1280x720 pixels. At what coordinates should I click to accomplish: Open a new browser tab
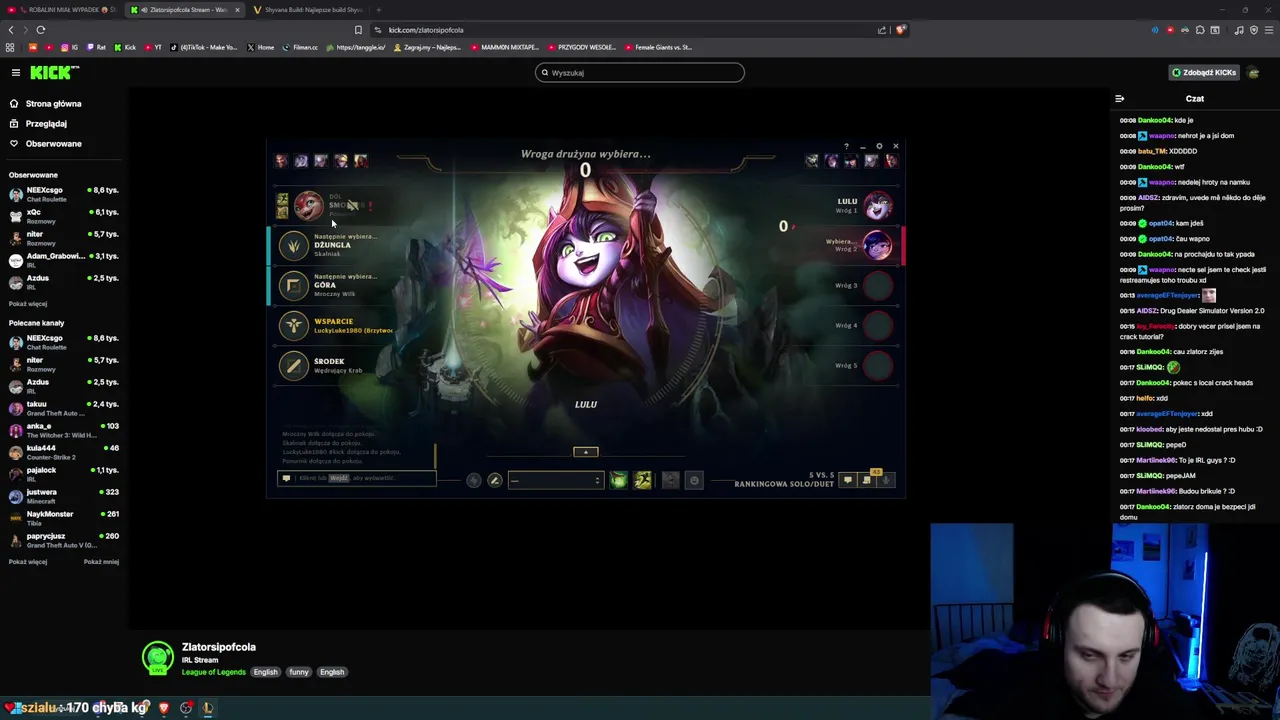(x=378, y=10)
